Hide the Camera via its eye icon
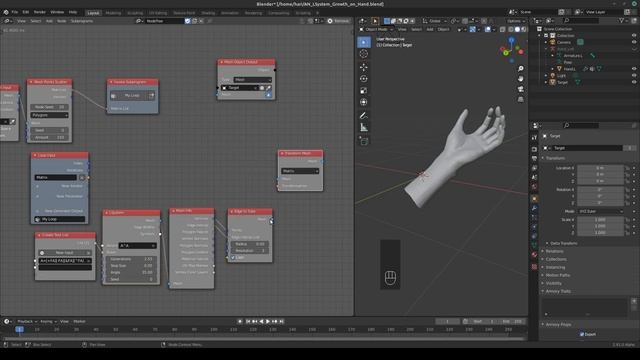This screenshot has height=360, width=640. point(634,42)
